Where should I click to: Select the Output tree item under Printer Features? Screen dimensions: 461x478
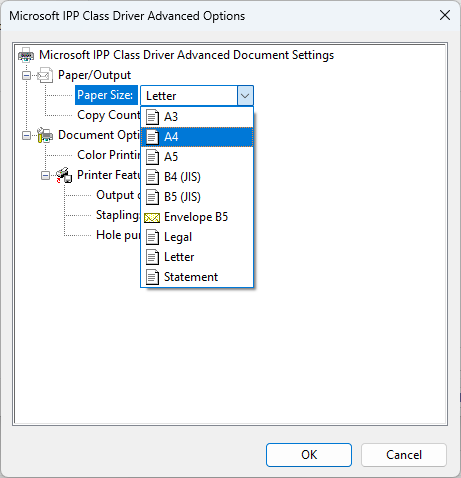point(118,195)
